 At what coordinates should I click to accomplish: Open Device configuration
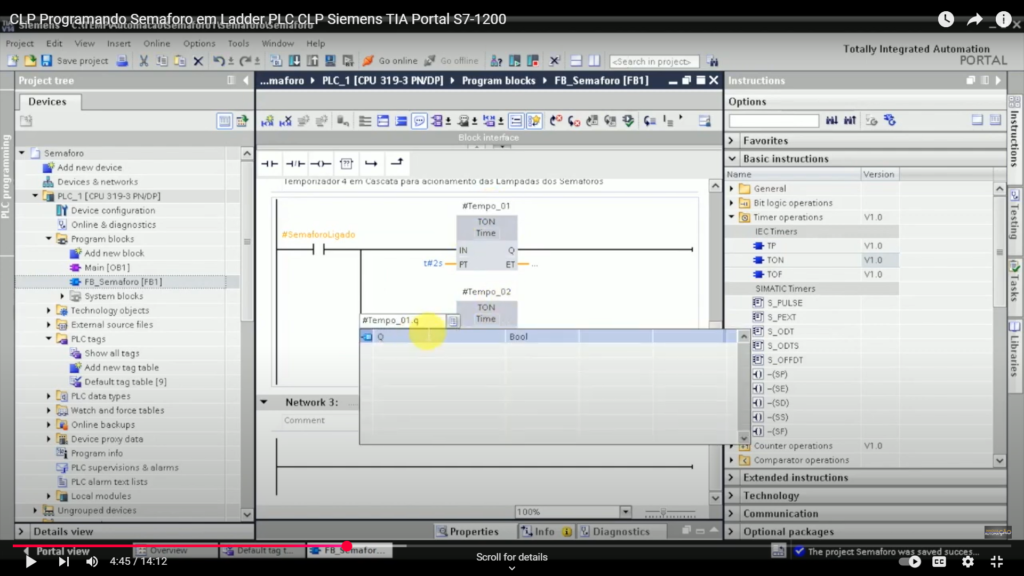[x=113, y=210]
